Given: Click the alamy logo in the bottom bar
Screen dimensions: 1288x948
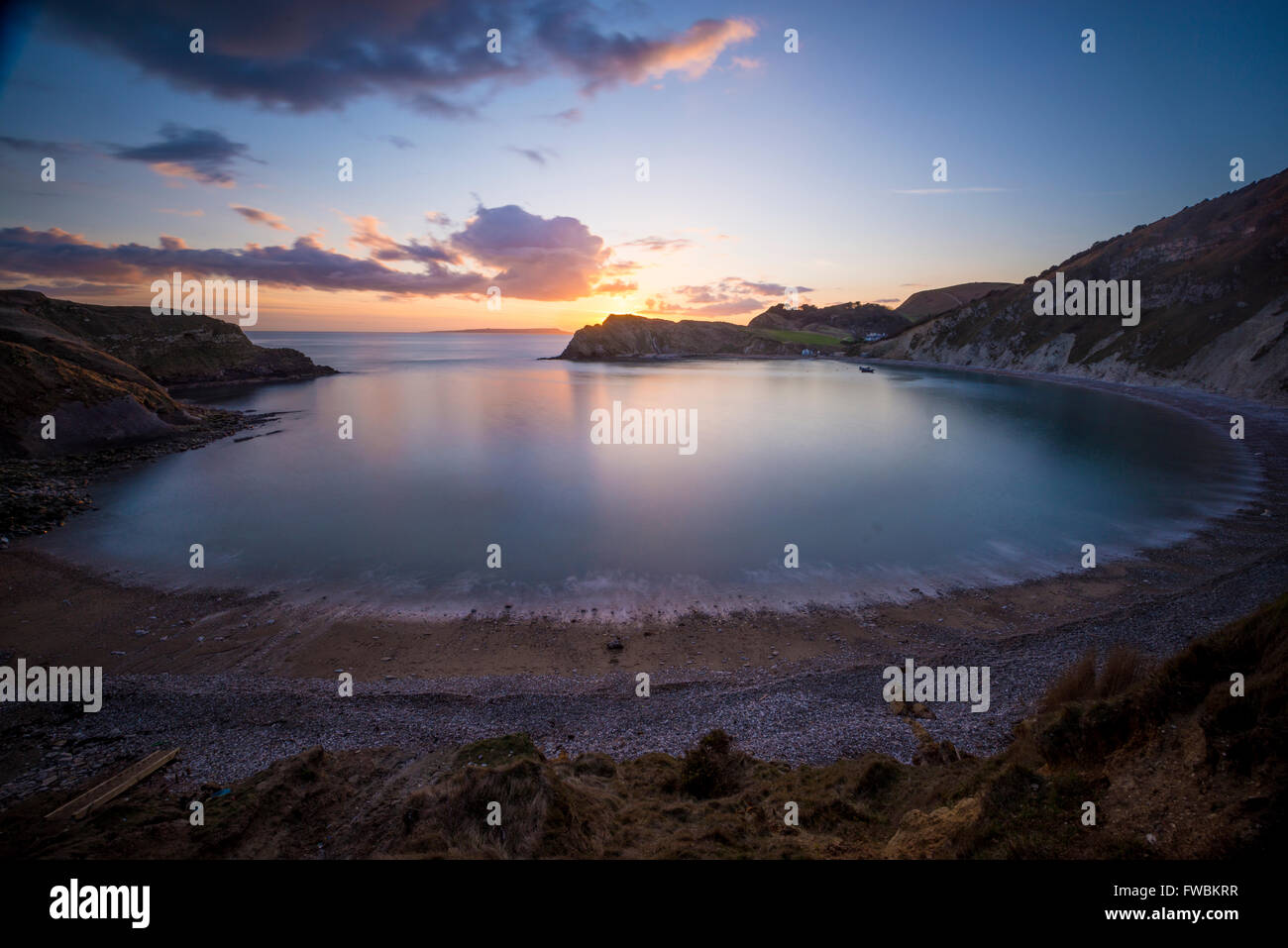Looking at the screenshot, I should (x=100, y=903).
